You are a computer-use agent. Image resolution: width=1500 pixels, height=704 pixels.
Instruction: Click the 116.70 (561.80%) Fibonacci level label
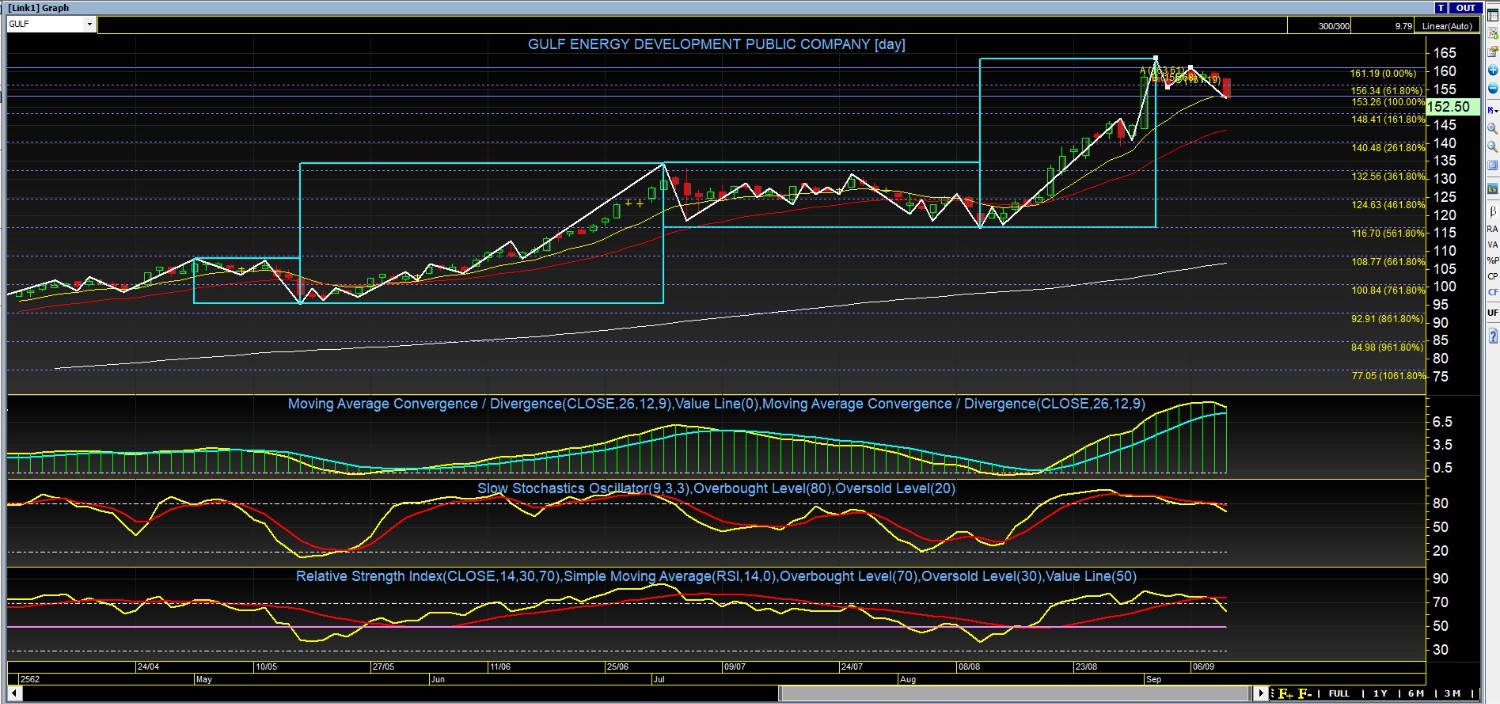click(x=1388, y=233)
